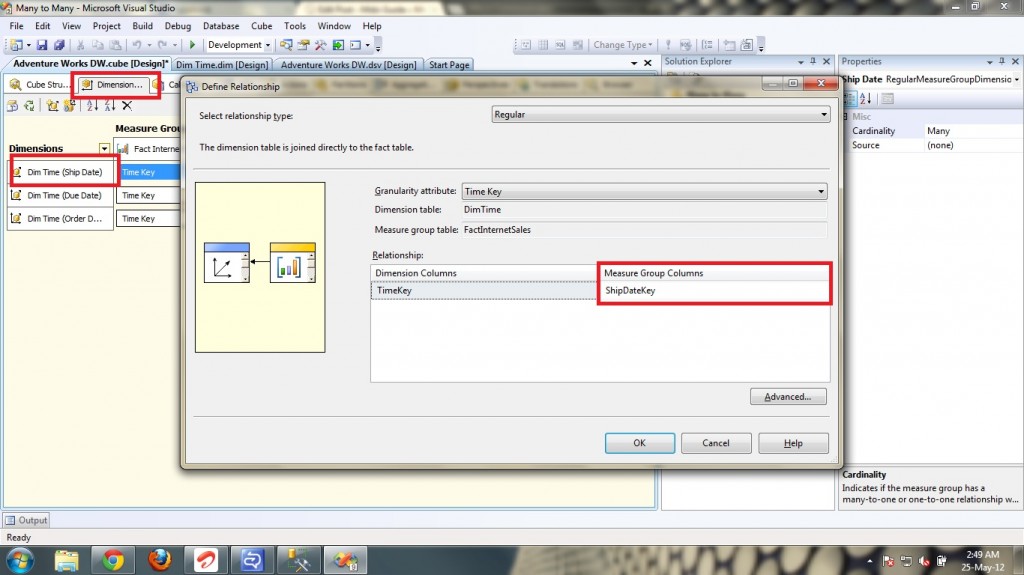Open Google Chrome from the taskbar
1024x575 pixels.
coord(112,560)
